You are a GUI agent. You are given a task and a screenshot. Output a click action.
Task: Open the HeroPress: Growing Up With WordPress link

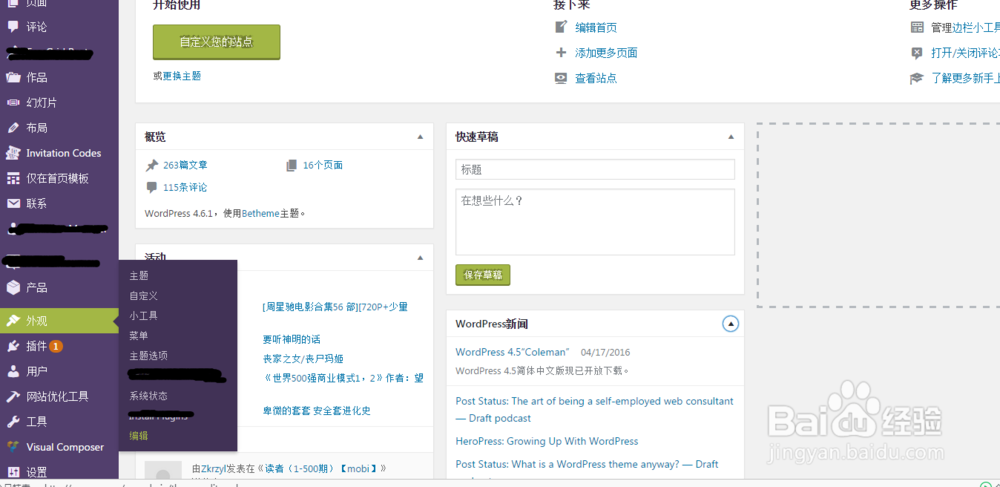pyautogui.click(x=547, y=441)
